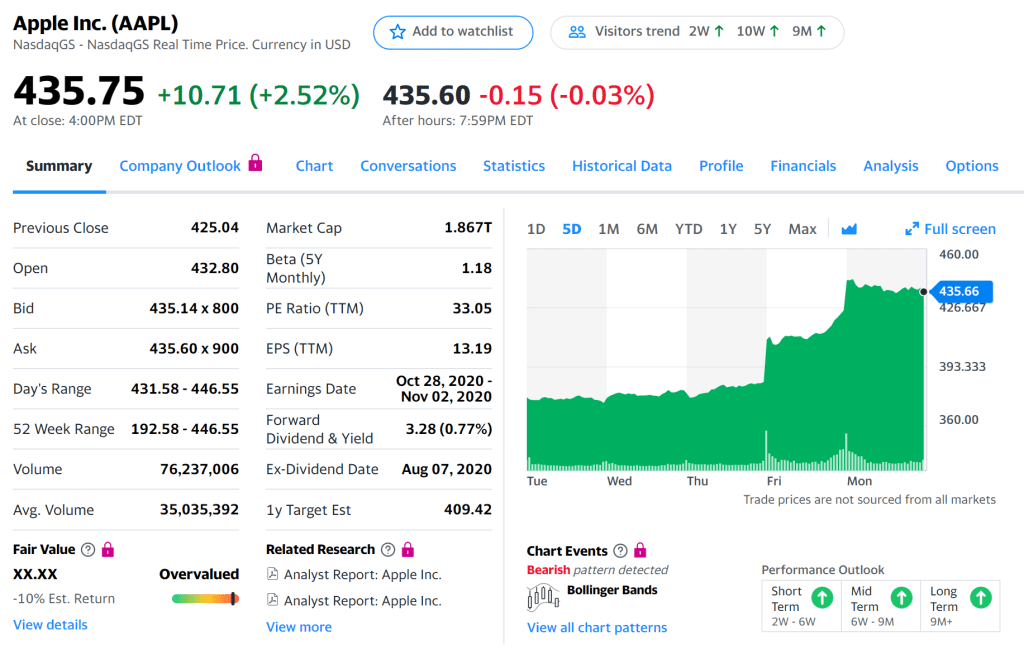Viewport: 1024px width, 654px height.
Task: Click the pink lock icon beside Company Outlook
Action: [x=255, y=163]
